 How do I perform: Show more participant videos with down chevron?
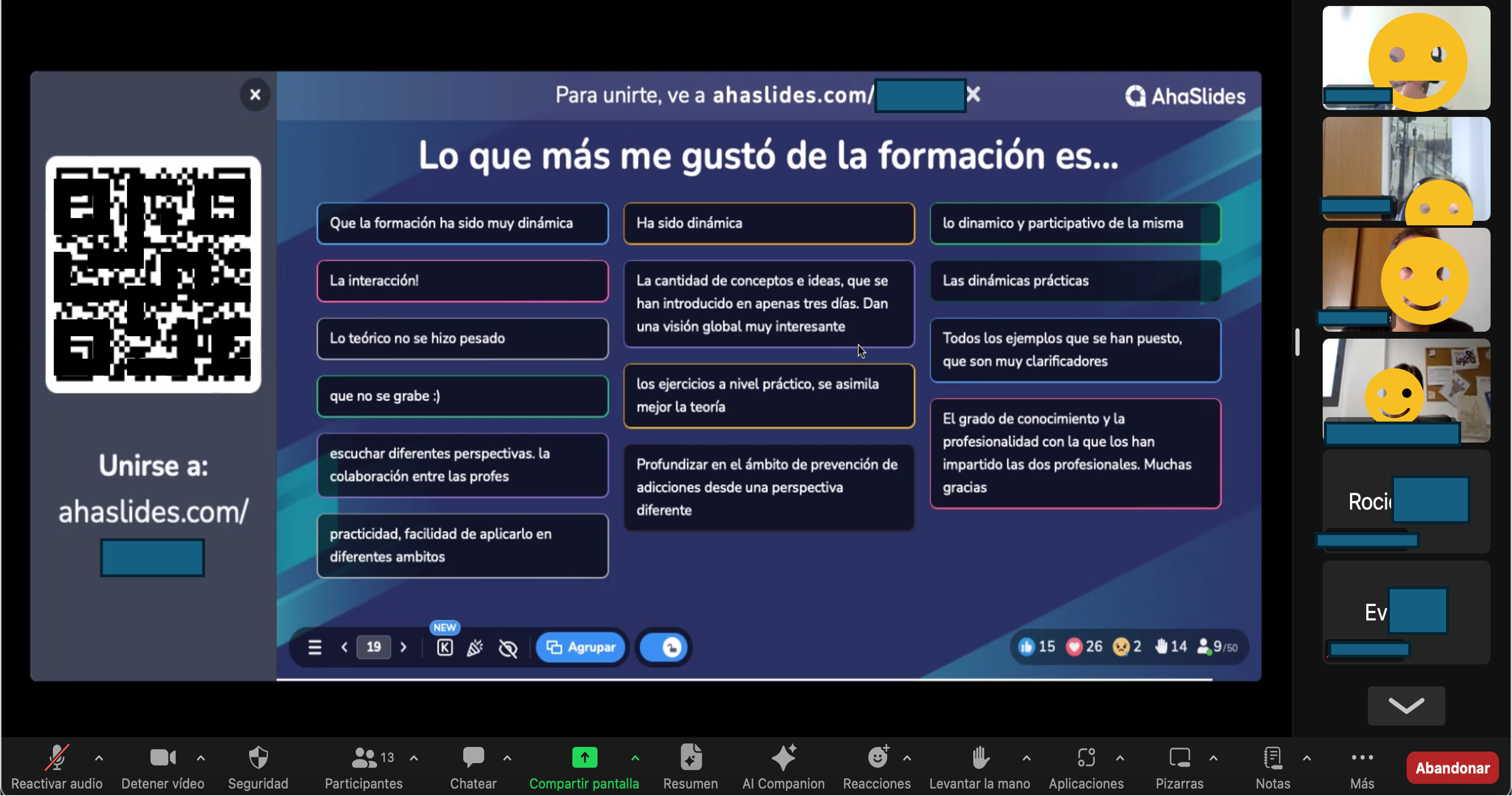tap(1406, 705)
